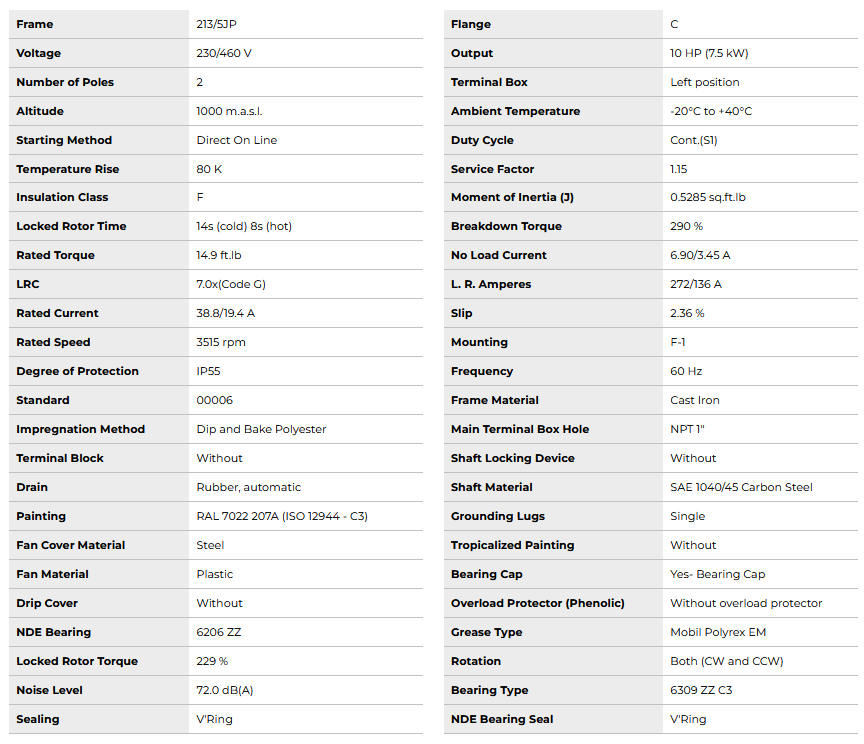
Task: Select the Moment of Inertia (J) label
Action: click(512, 197)
